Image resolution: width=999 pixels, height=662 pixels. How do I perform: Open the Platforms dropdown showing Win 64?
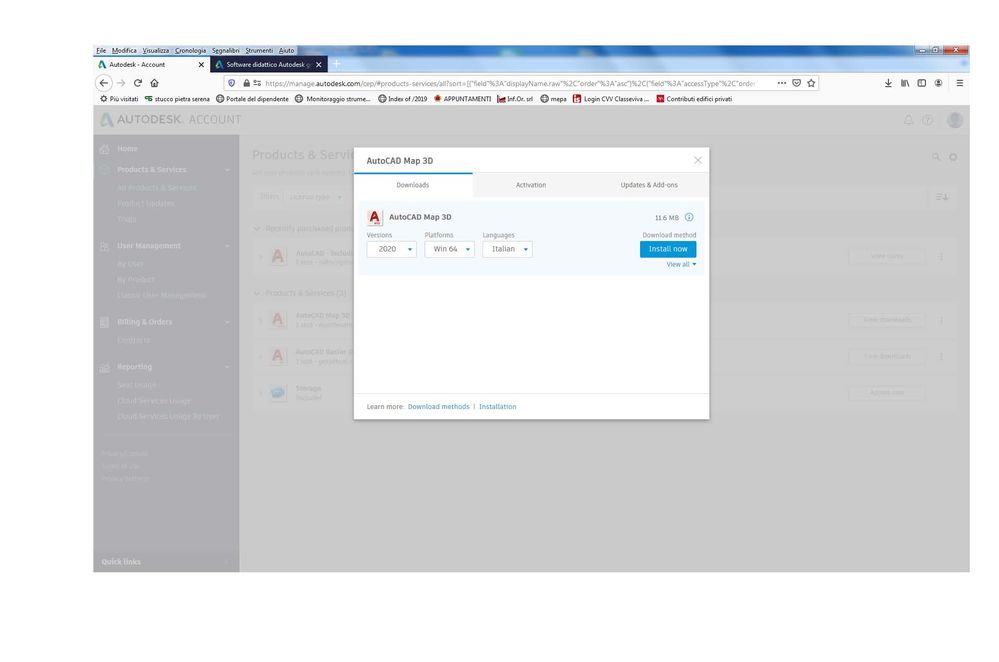click(449, 249)
